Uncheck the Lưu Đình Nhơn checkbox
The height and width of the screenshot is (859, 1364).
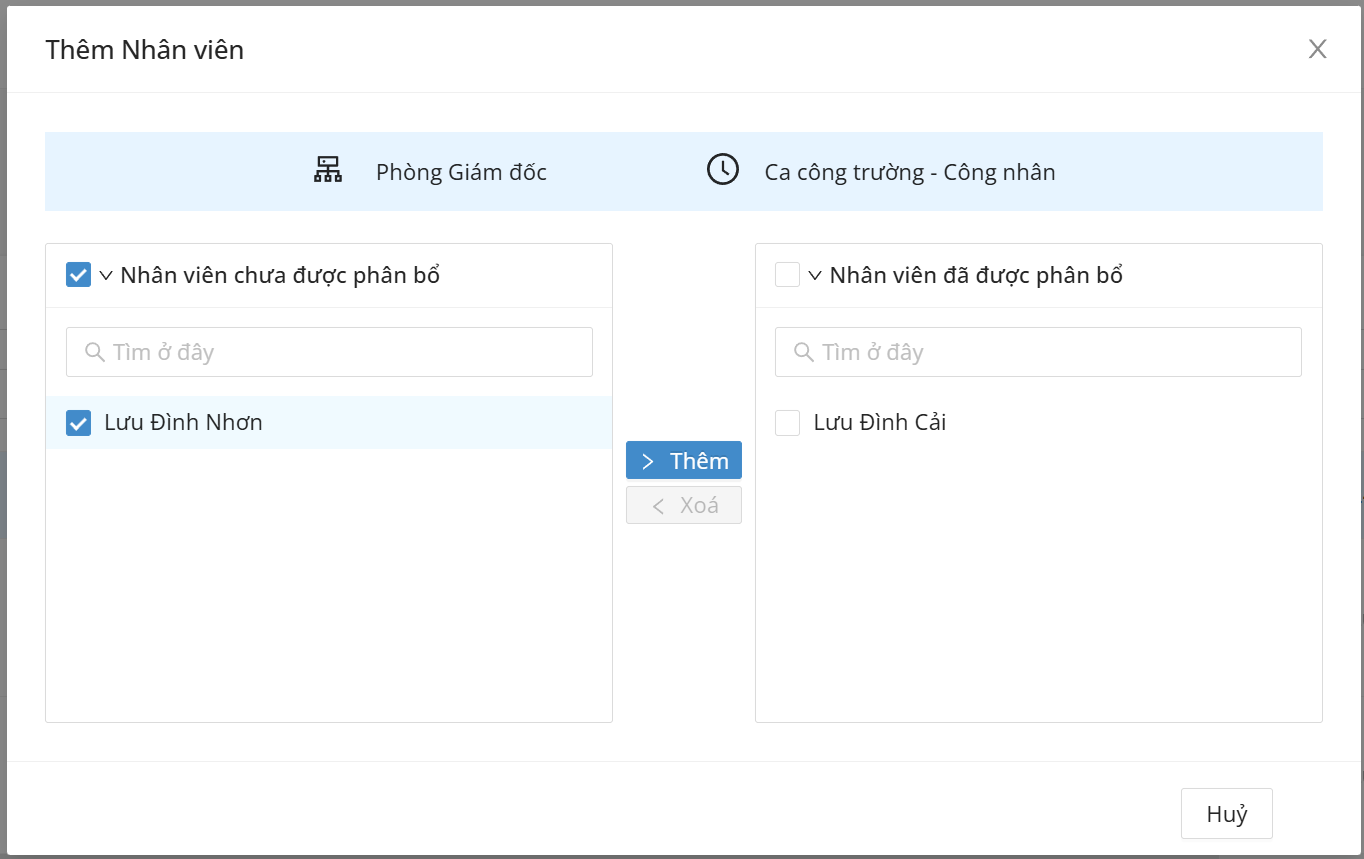78,423
